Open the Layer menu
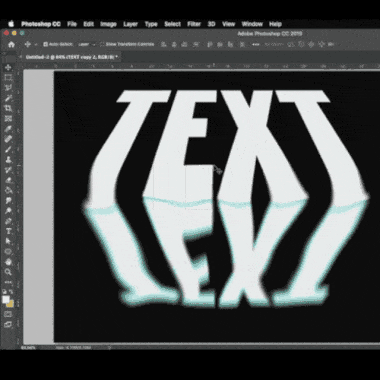Image resolution: width=380 pixels, height=380 pixels. point(130,24)
